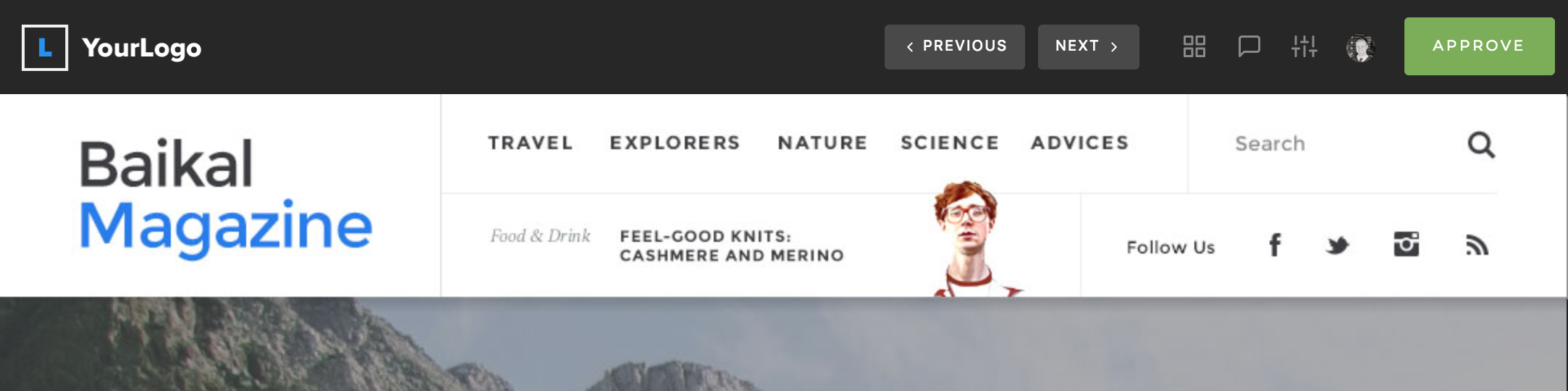Select the Science menu item
Viewport: 1568px width, 391px height.
[951, 143]
